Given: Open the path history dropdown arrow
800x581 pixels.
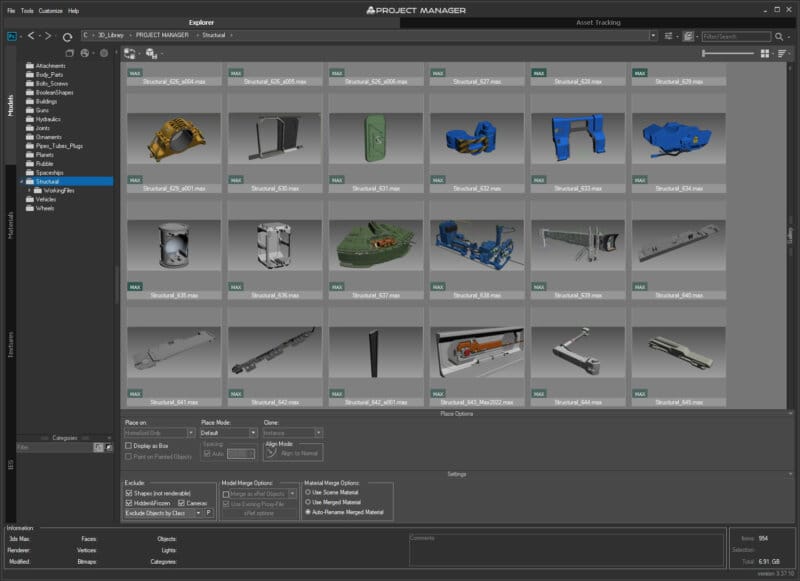Looking at the screenshot, I should point(653,36).
